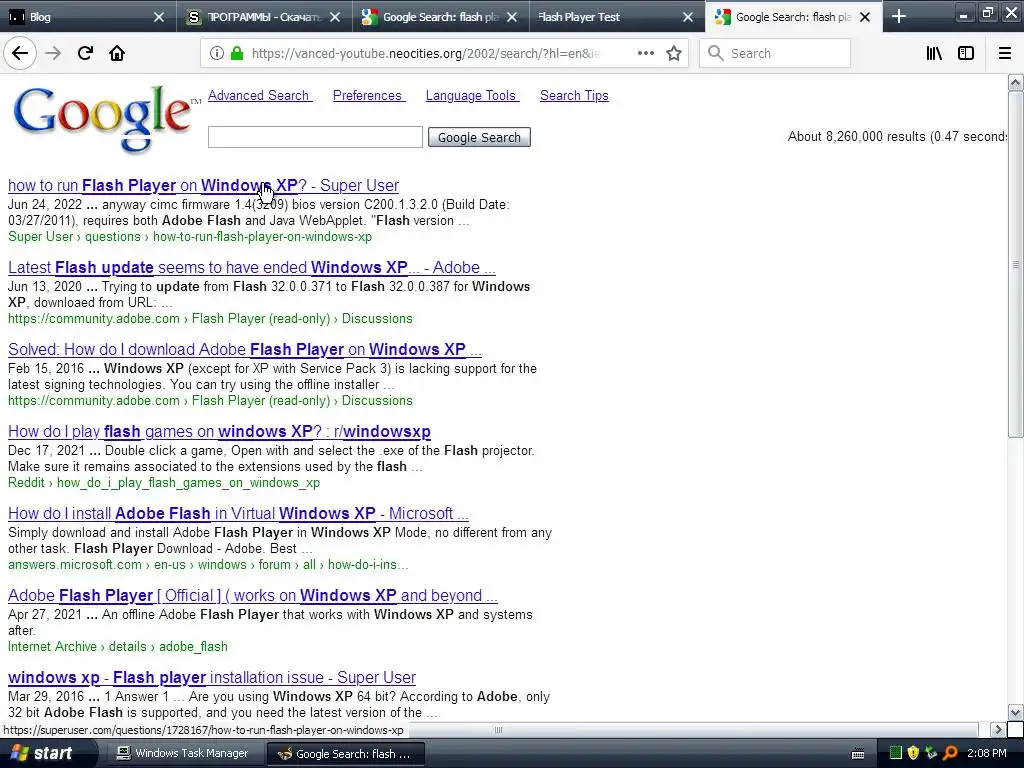Screen dimensions: 1024x768
Task: Click the taskbar clock 2:08 PM
Action: point(987,754)
